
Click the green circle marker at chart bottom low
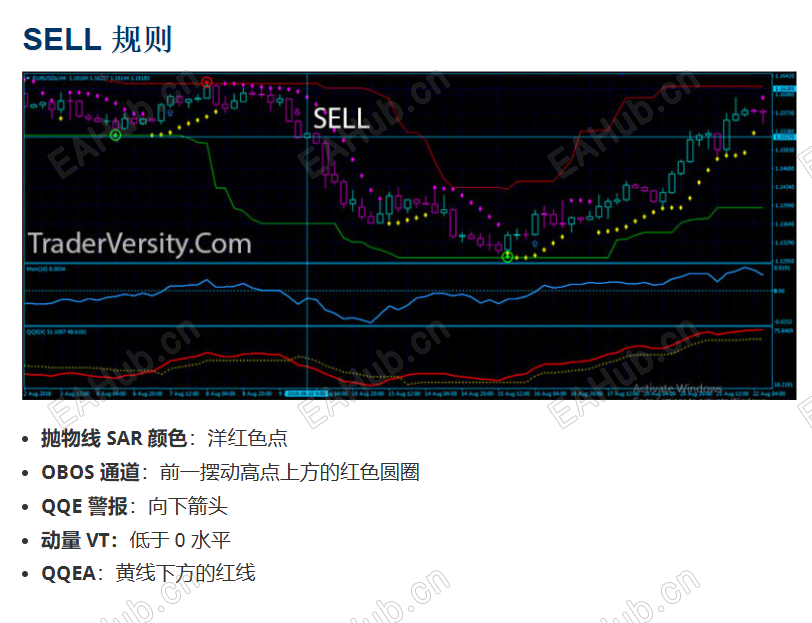pos(508,257)
